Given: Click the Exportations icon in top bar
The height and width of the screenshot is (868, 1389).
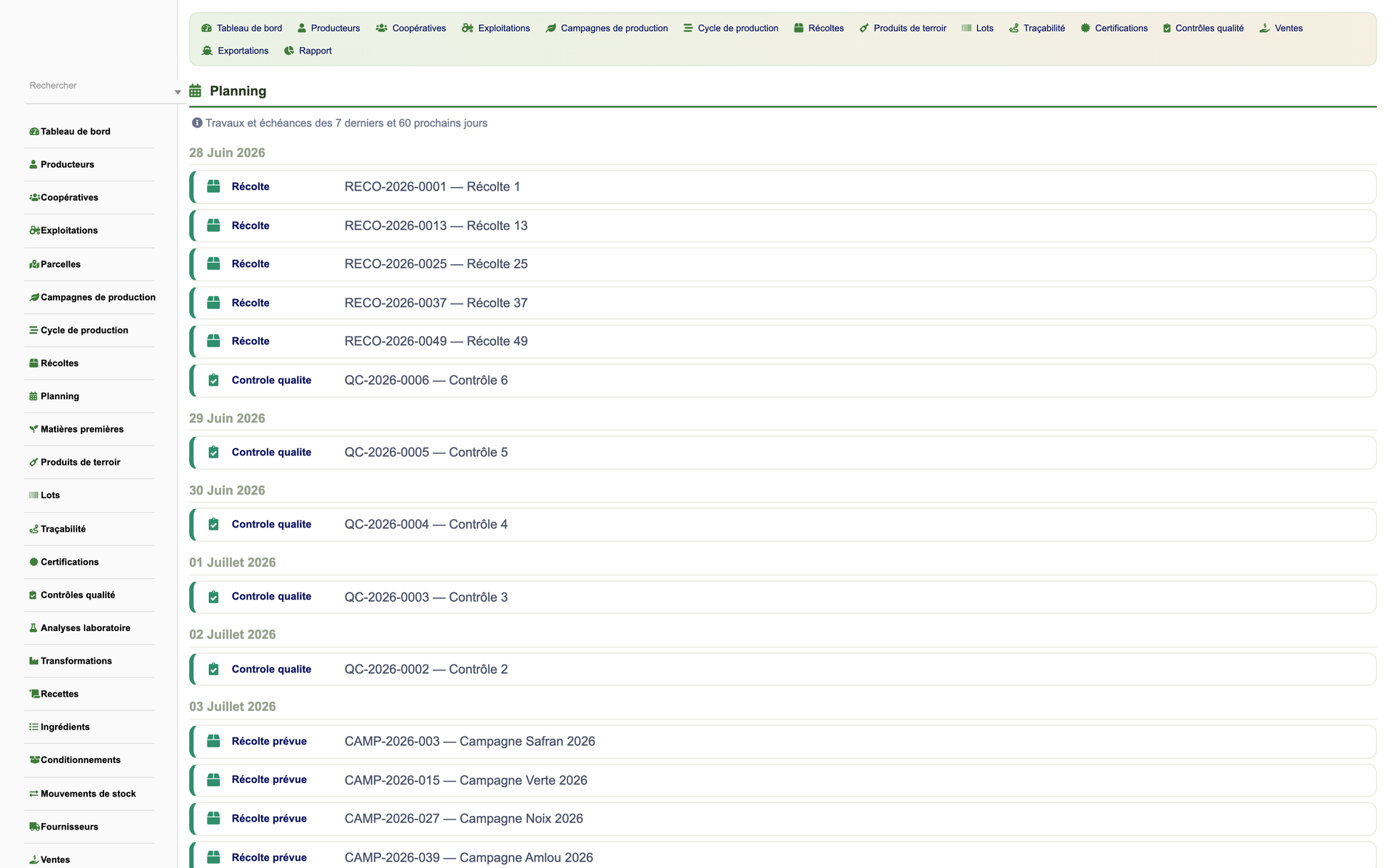Looking at the screenshot, I should tap(207, 51).
